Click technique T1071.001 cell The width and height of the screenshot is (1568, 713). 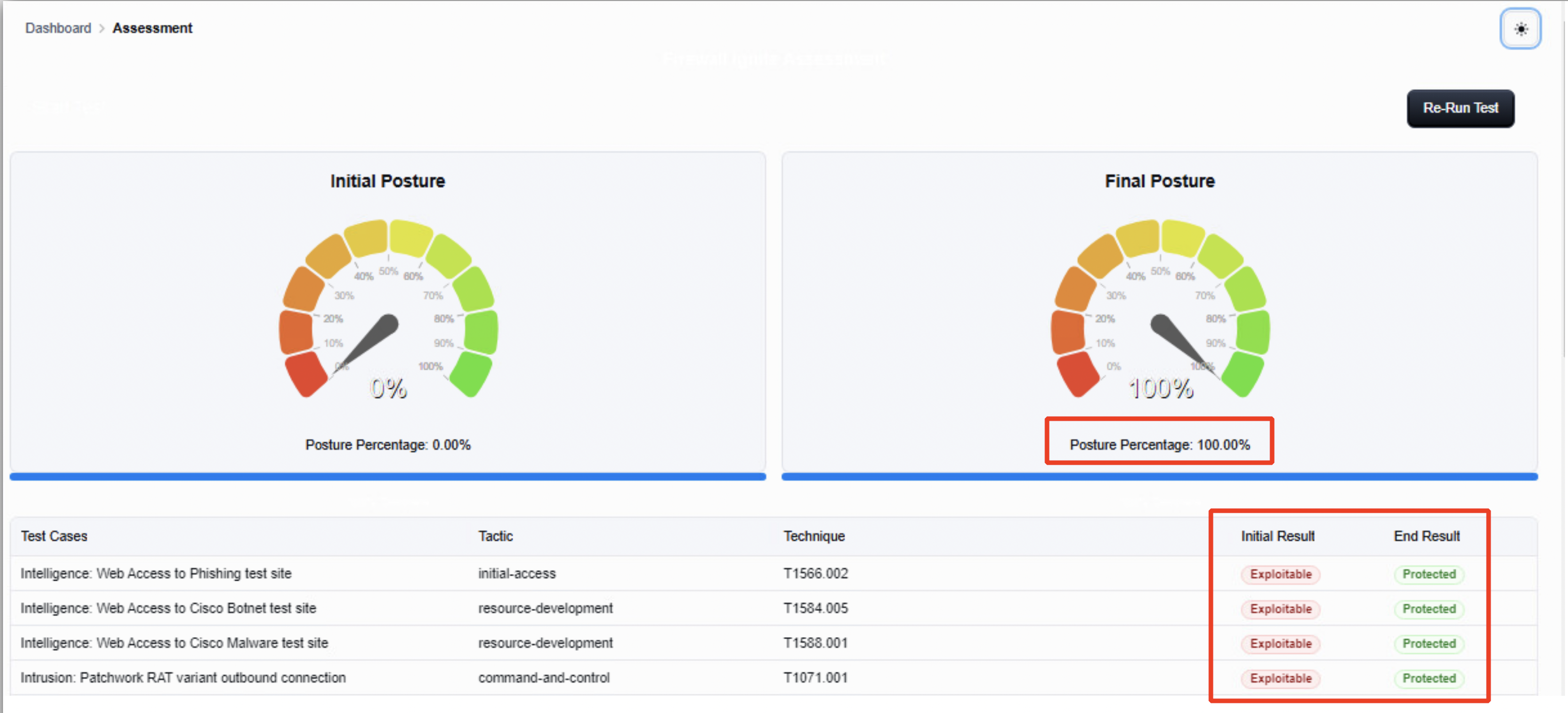pyautogui.click(x=815, y=677)
